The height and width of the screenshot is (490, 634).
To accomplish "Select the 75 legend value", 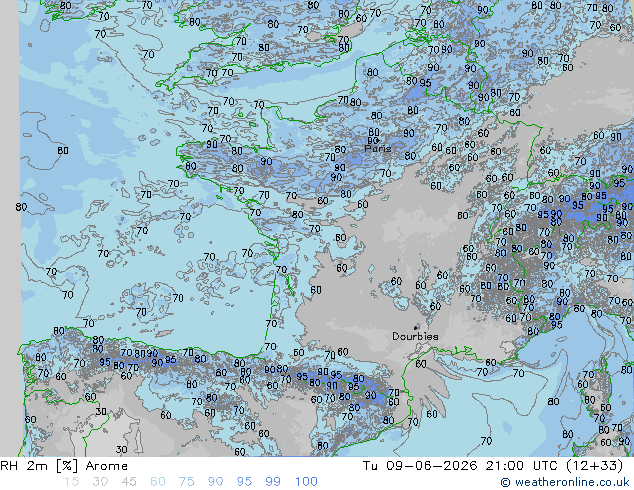I will [186, 482].
